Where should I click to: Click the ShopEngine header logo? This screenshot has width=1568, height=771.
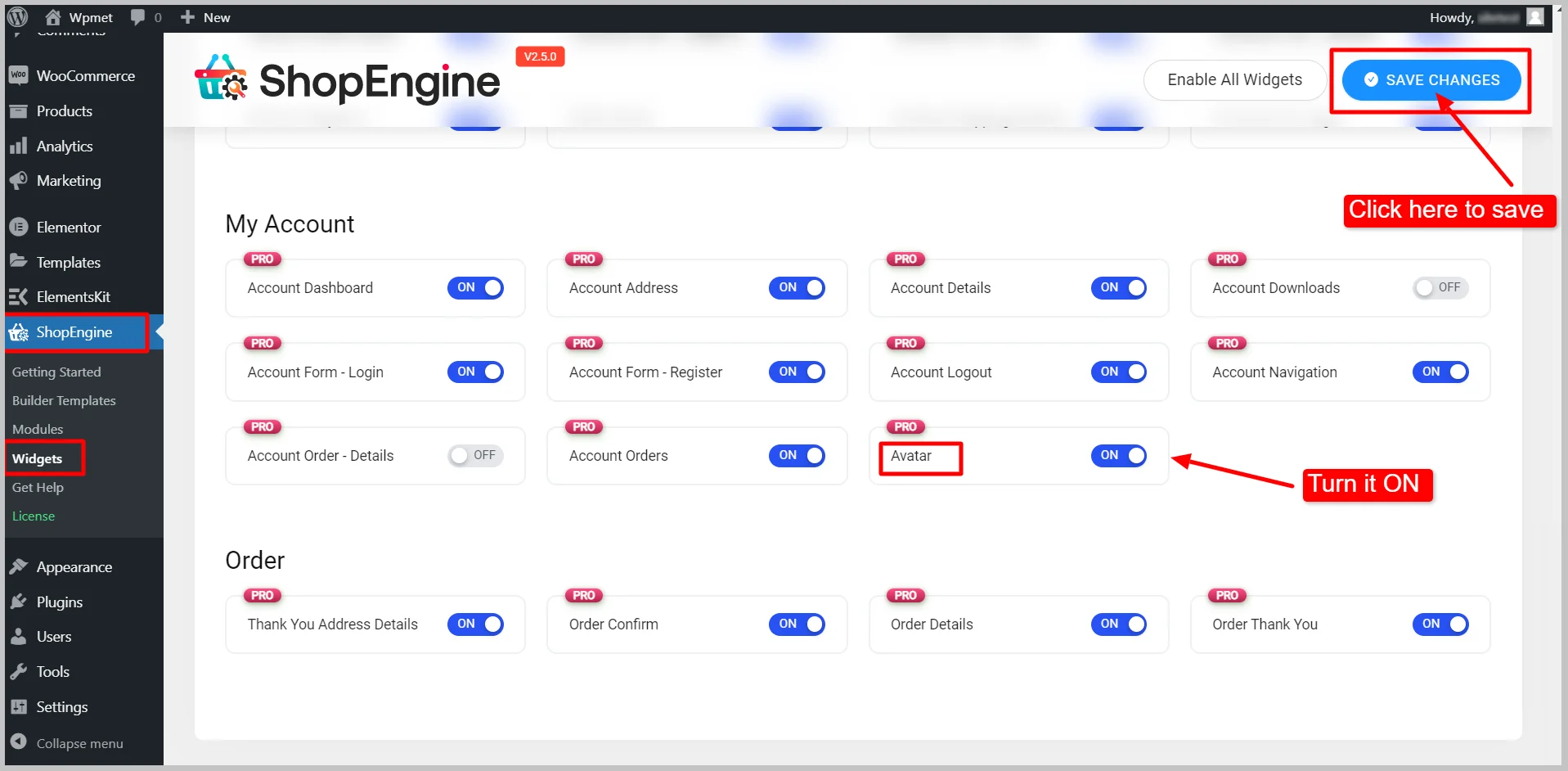pyautogui.click(x=347, y=79)
